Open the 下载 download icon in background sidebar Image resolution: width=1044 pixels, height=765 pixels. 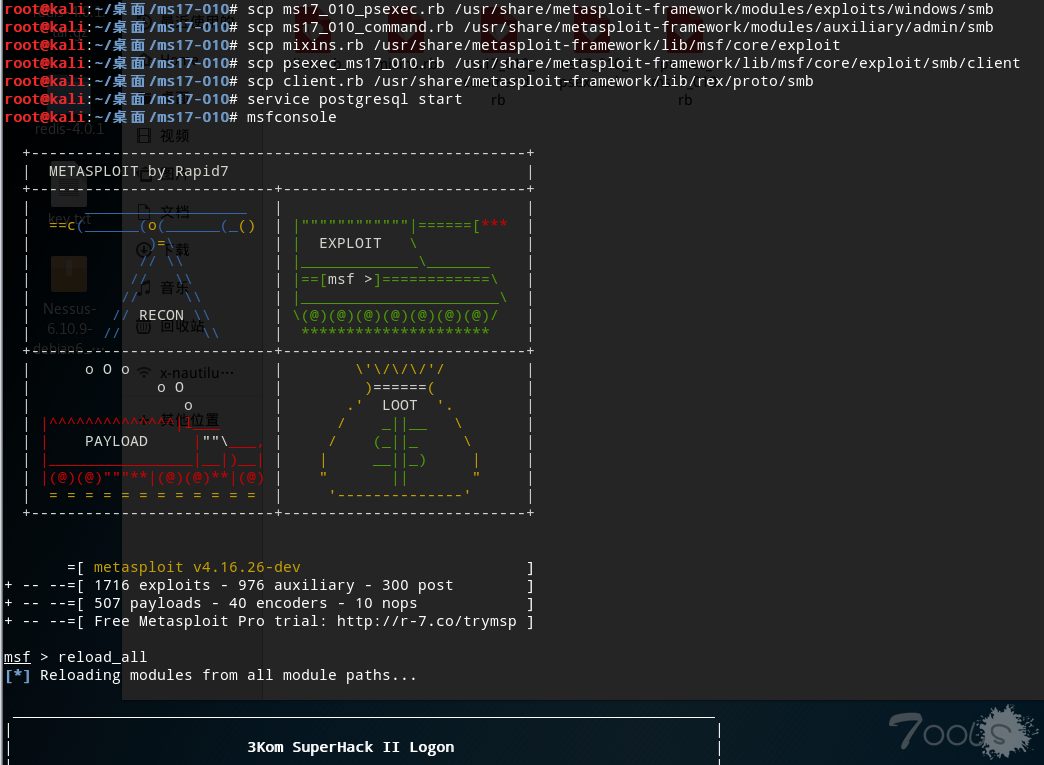click(x=144, y=250)
